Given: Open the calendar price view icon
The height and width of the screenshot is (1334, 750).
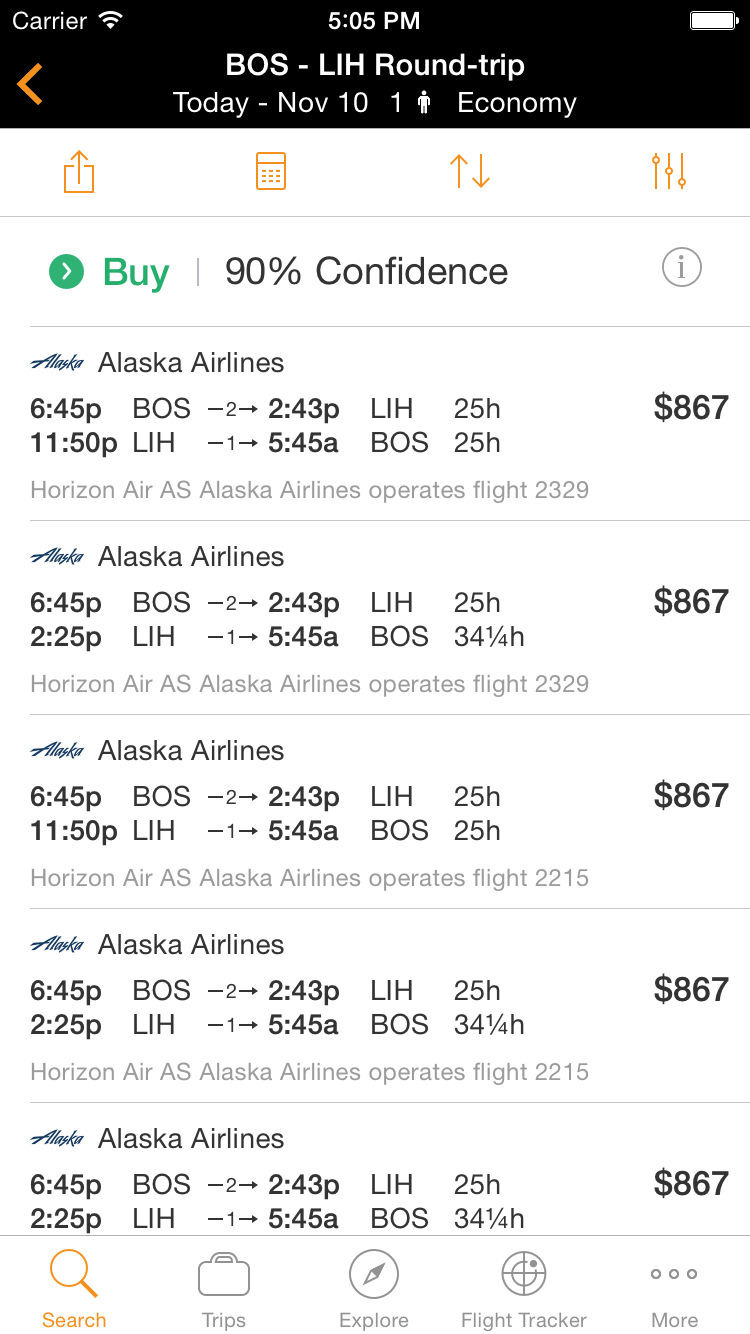Looking at the screenshot, I should (271, 171).
